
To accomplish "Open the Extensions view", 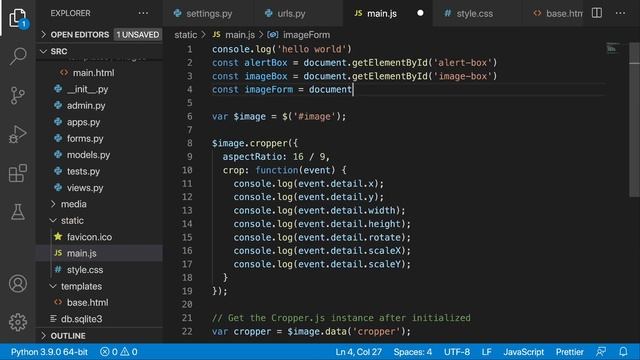I will tap(18, 173).
